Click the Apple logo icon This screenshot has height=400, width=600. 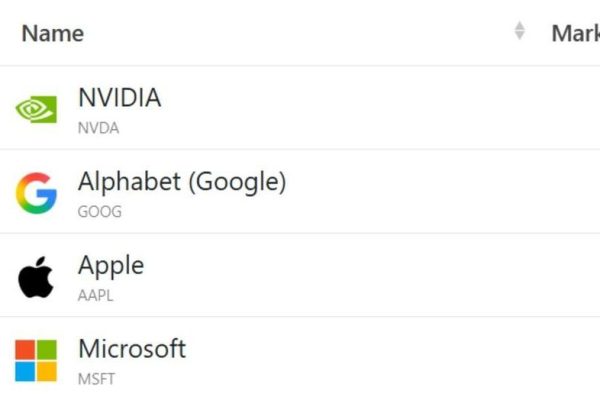(x=35, y=277)
